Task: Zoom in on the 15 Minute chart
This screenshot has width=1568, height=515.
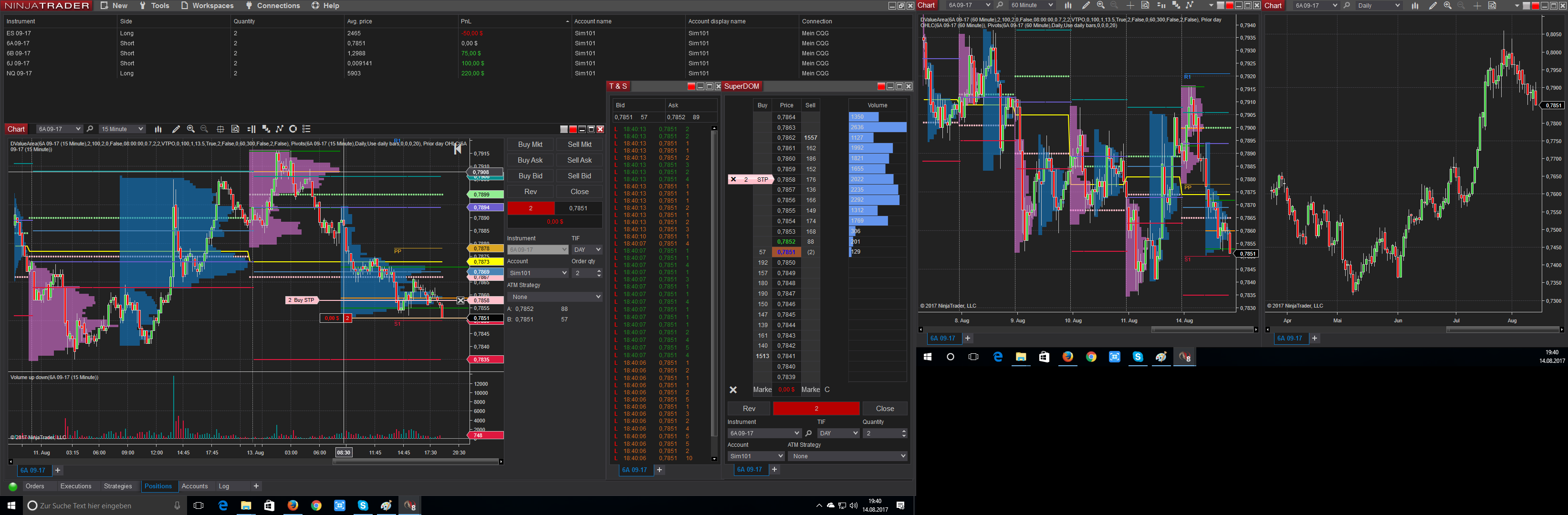Action: pos(190,129)
